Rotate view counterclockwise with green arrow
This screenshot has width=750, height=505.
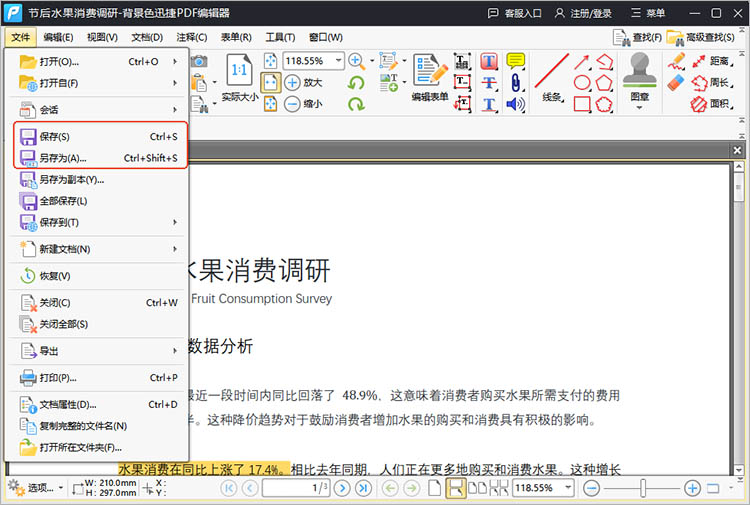[356, 83]
